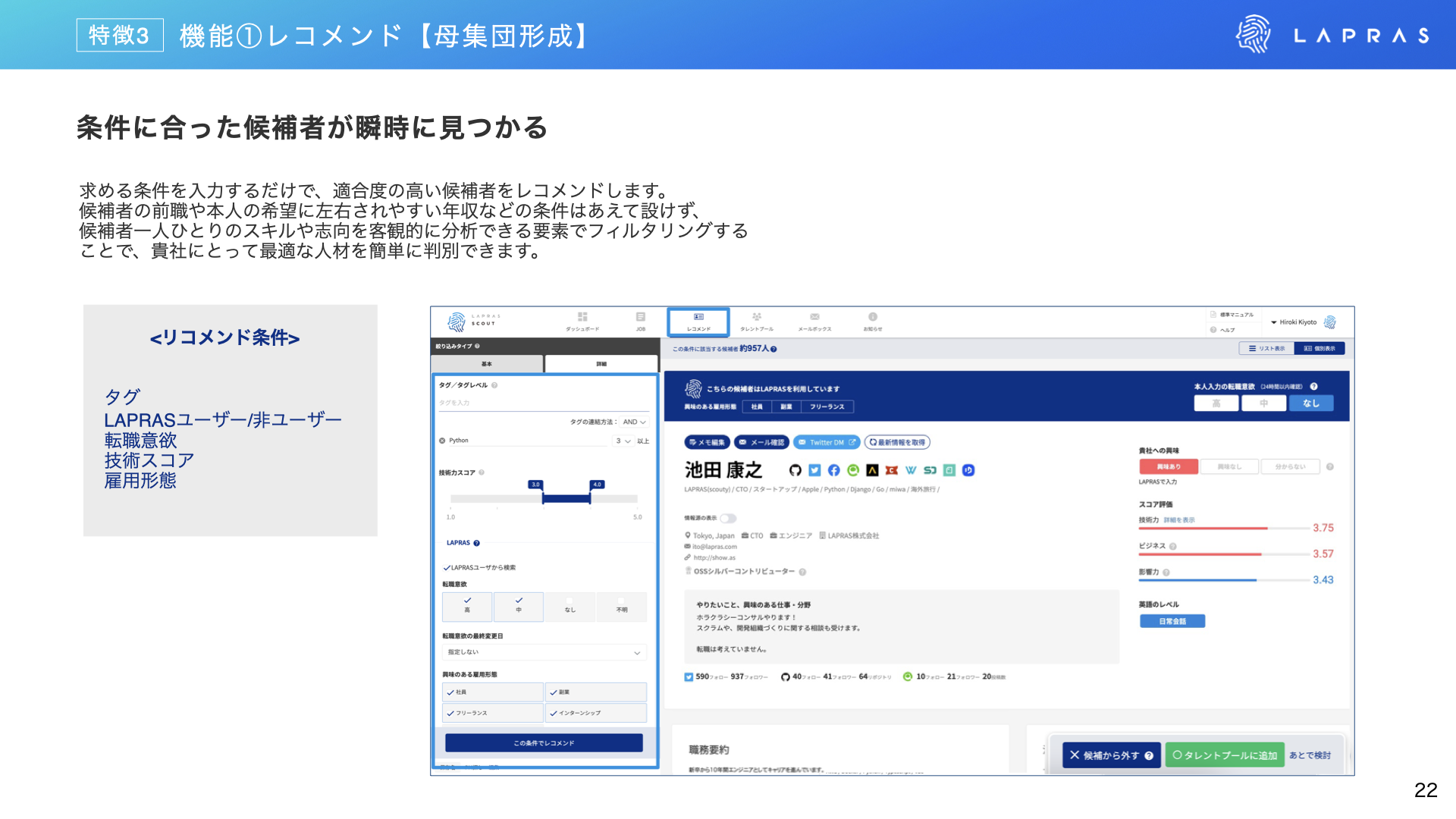Image resolution: width=1456 pixels, height=819 pixels.
Task: Click 最新情報を取得 button
Action: click(x=897, y=442)
